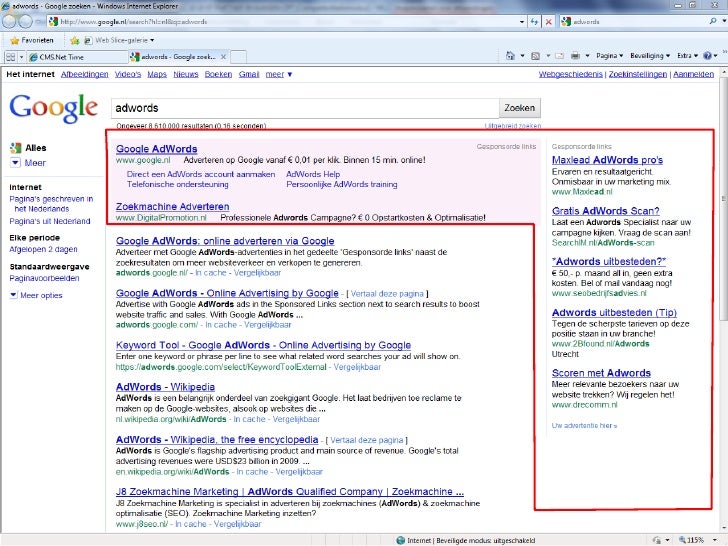This screenshot has width=728, height=546.
Task: Open the Beveiliging menu dropdown
Action: 650,56
